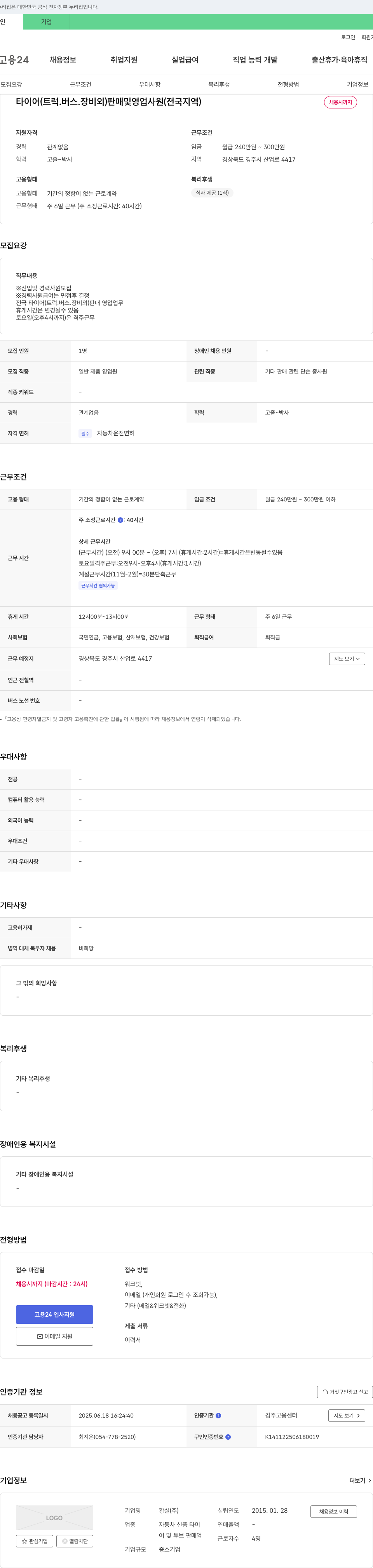Click the 인증기관 help icon
Image resolution: width=373 pixels, height=1568 pixels.
coord(218,1416)
